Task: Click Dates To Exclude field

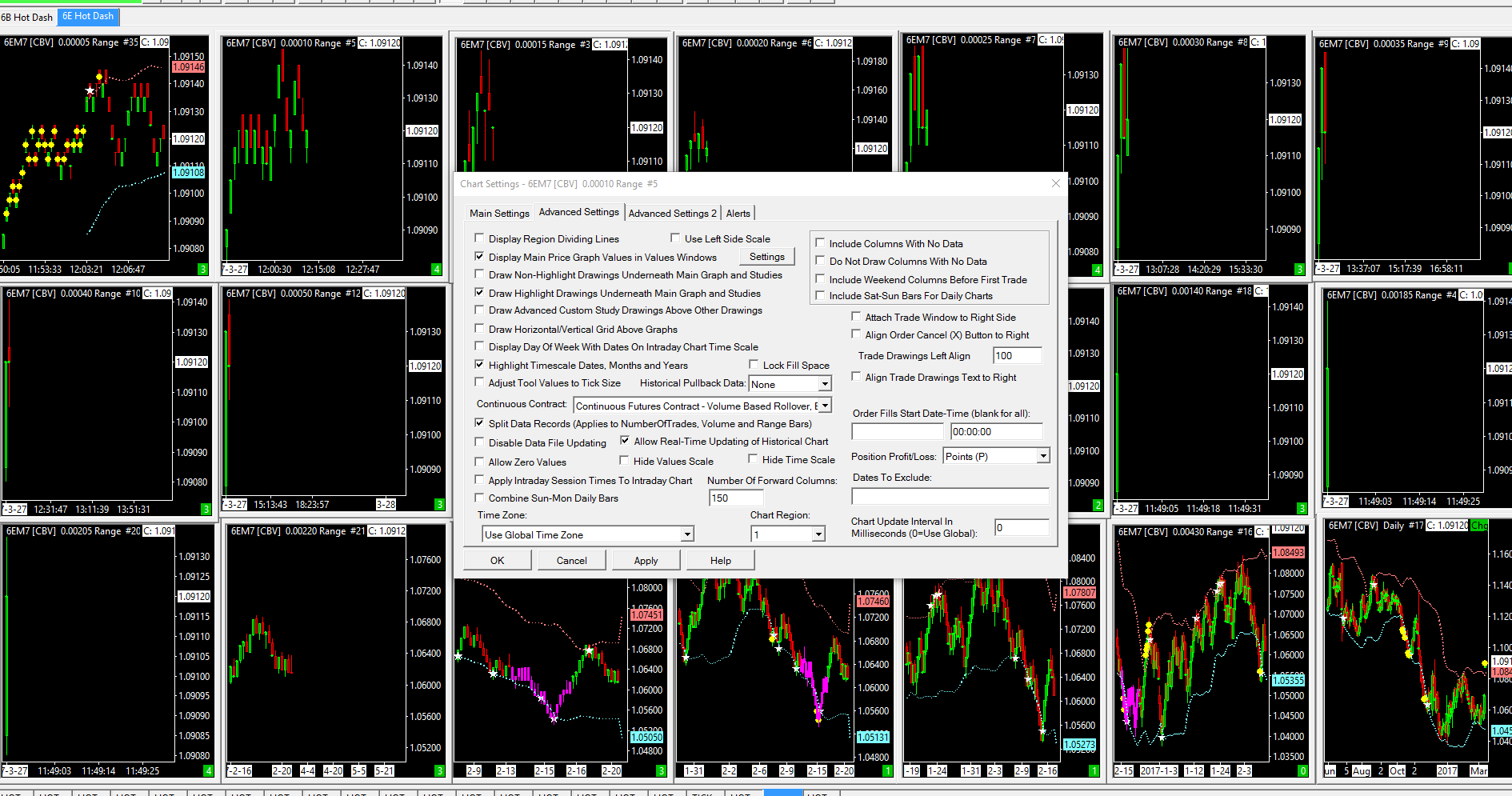Action: (950, 497)
